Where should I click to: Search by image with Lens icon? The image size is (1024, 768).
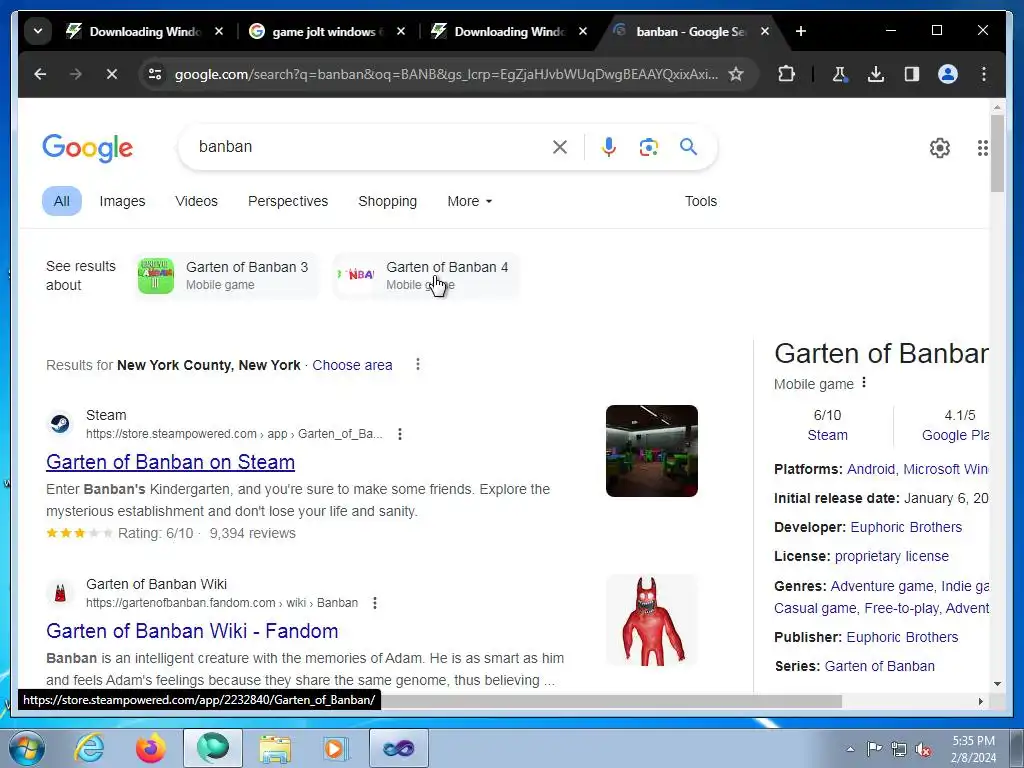648,147
